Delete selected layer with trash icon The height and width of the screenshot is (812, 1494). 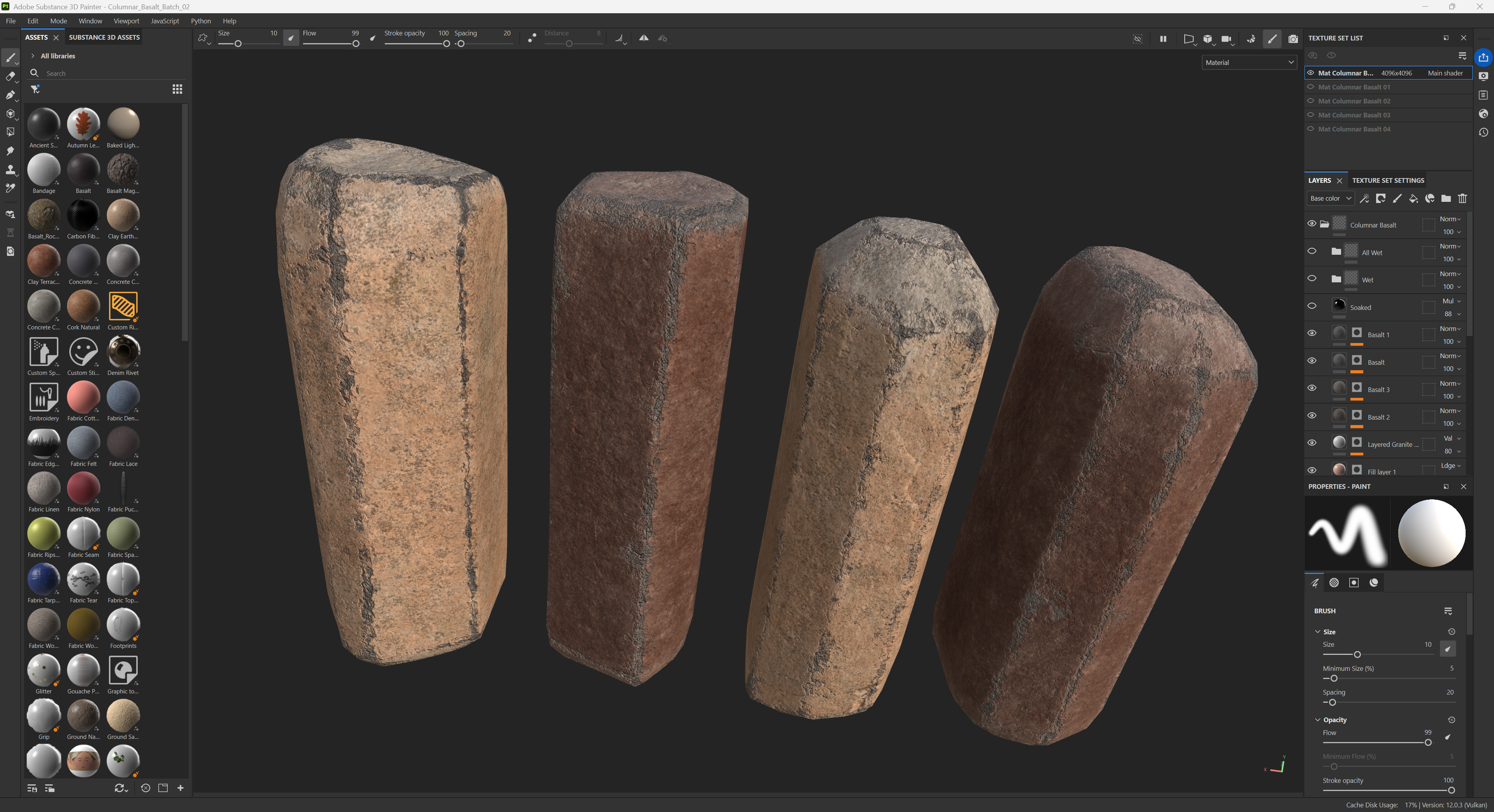1462,199
